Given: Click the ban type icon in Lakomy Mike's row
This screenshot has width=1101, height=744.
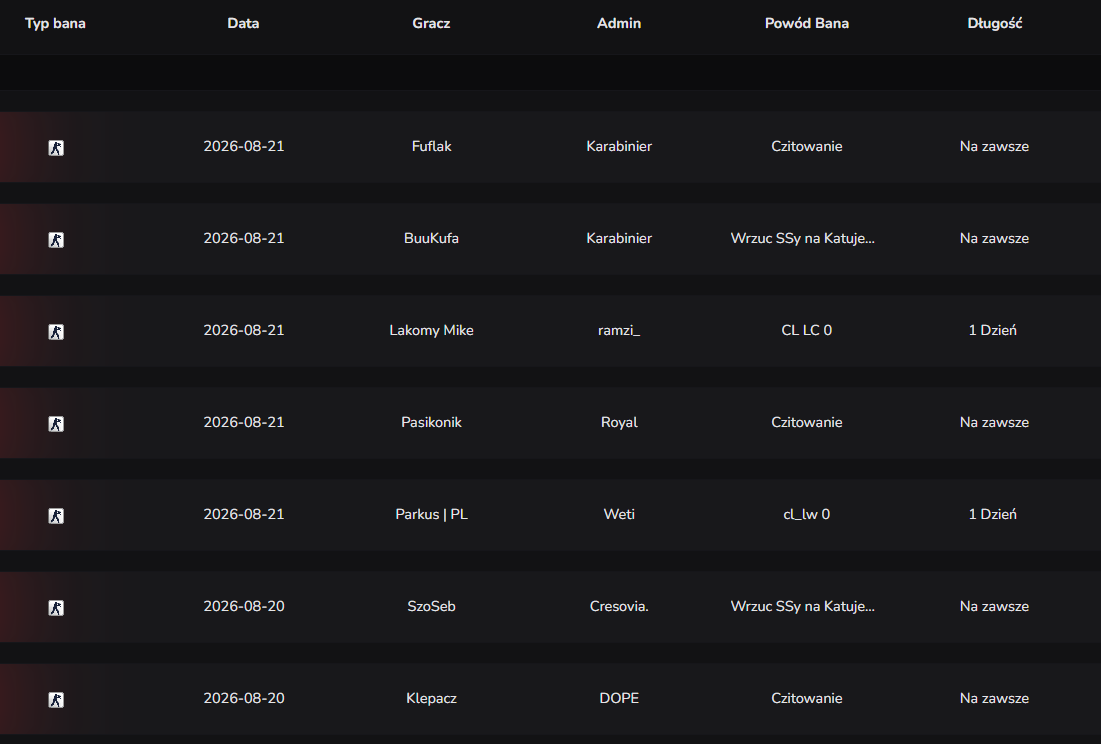Looking at the screenshot, I should click(56, 331).
